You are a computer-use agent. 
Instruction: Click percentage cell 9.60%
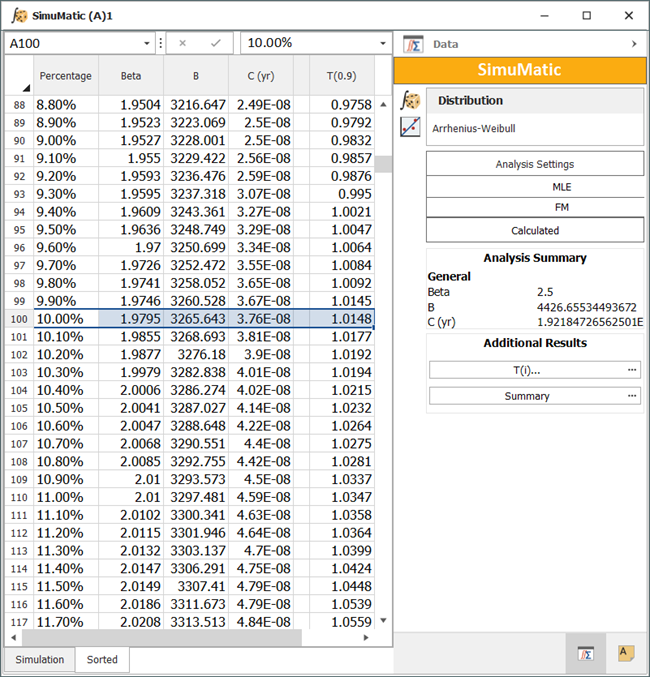pos(66,248)
